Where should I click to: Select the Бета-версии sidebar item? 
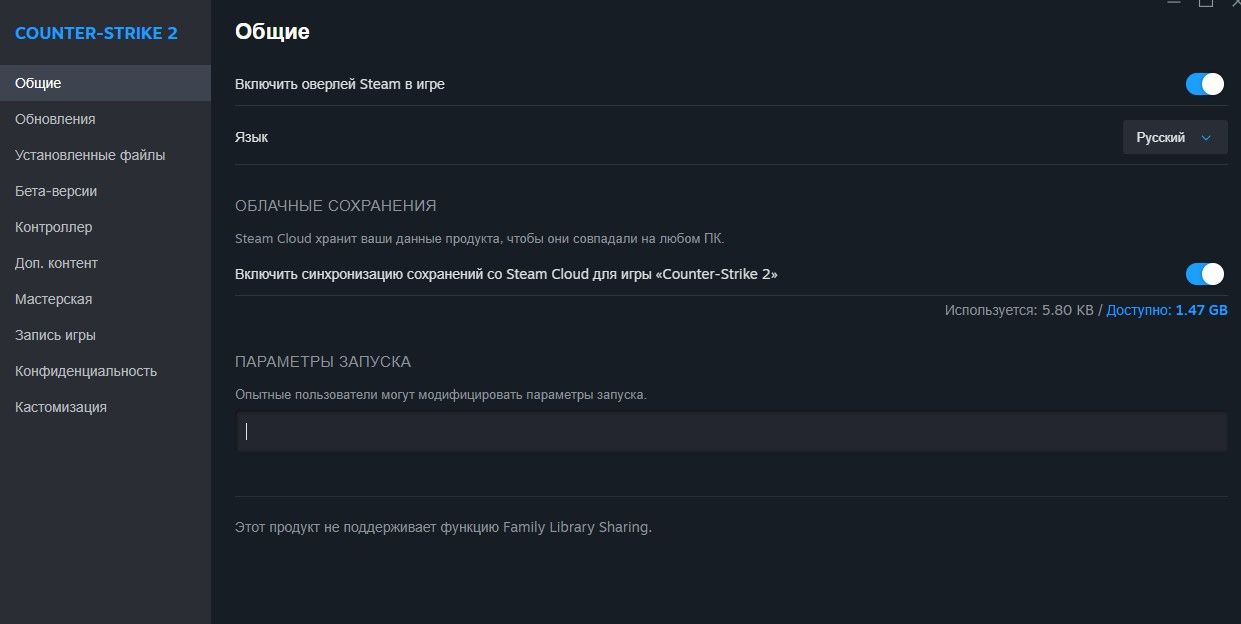56,191
